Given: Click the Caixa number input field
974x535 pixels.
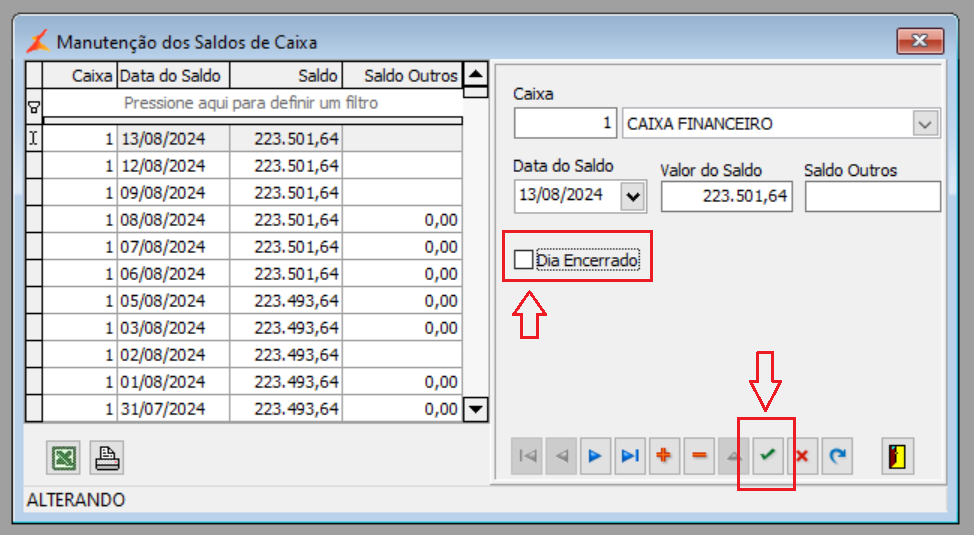Looking at the screenshot, I should click(565, 123).
